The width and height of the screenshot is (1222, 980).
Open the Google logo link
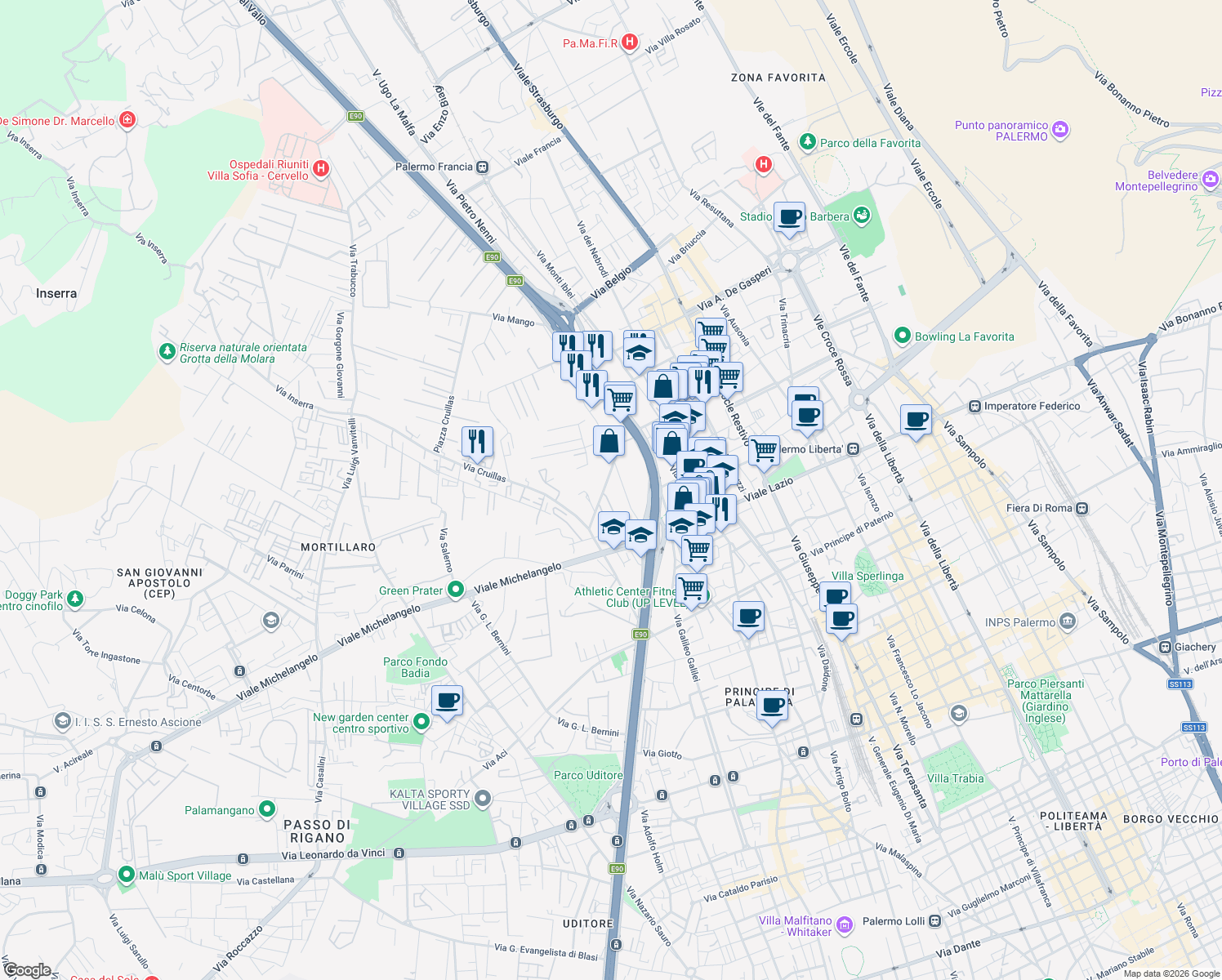pos(29,970)
